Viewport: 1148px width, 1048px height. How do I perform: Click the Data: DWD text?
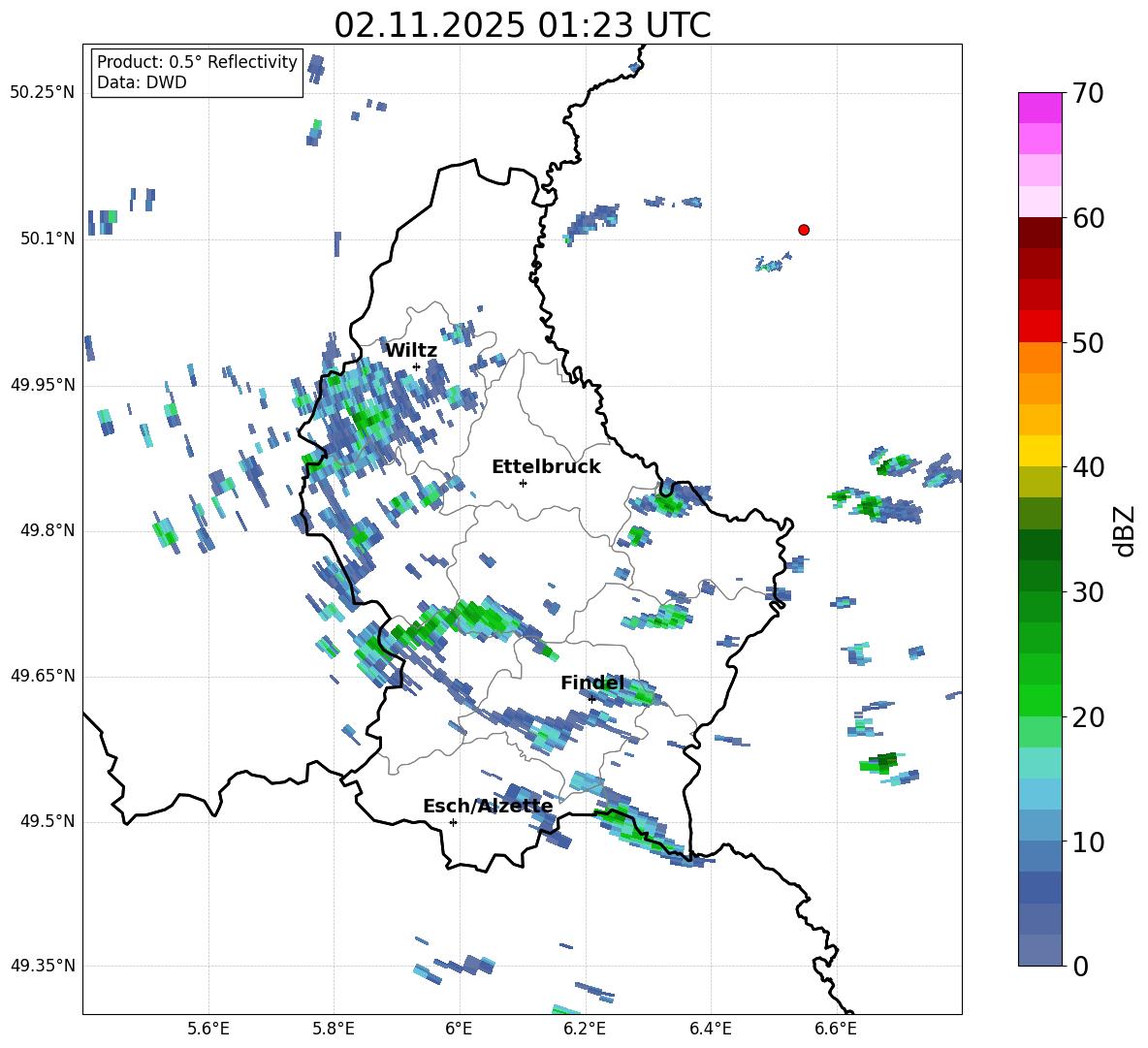(142, 82)
